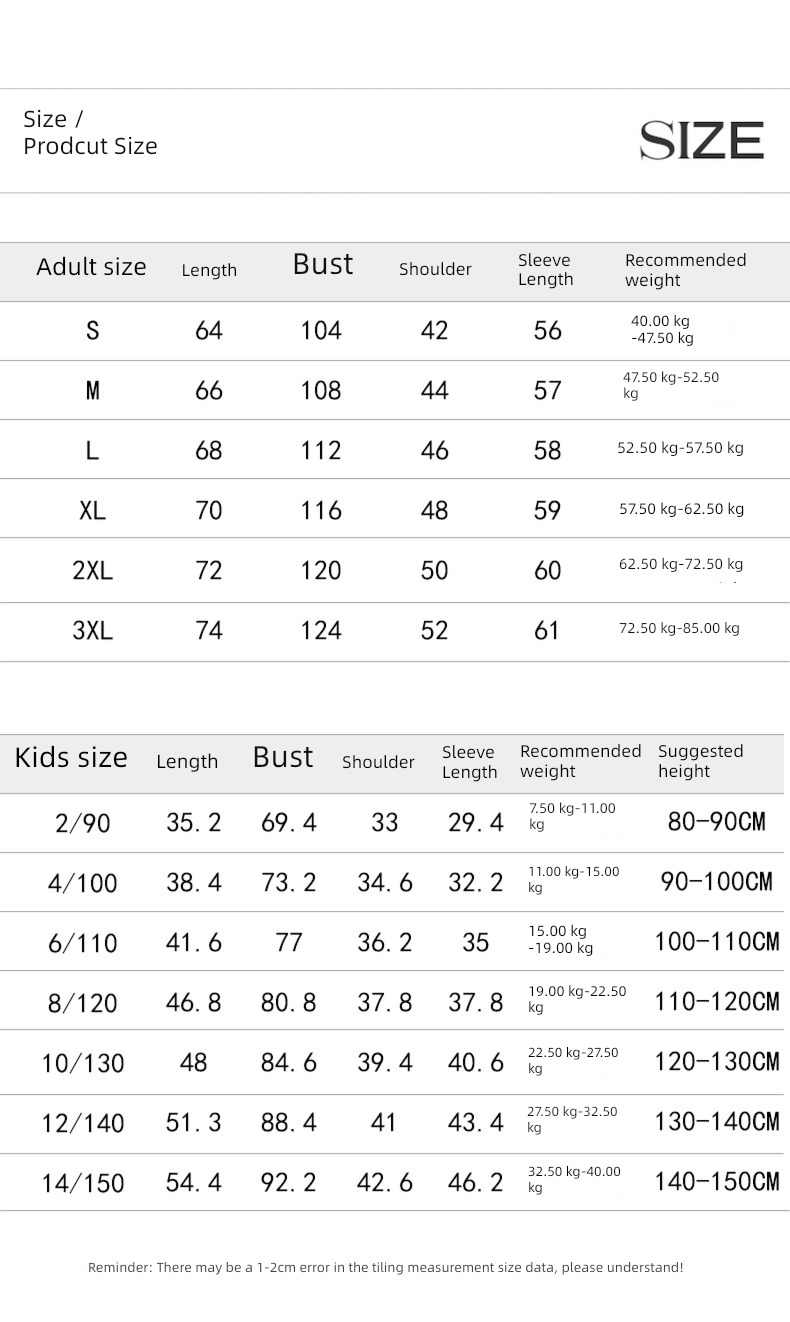Select bust value 84.6 in kids table
This screenshot has width=790, height=1322.
(289, 1062)
